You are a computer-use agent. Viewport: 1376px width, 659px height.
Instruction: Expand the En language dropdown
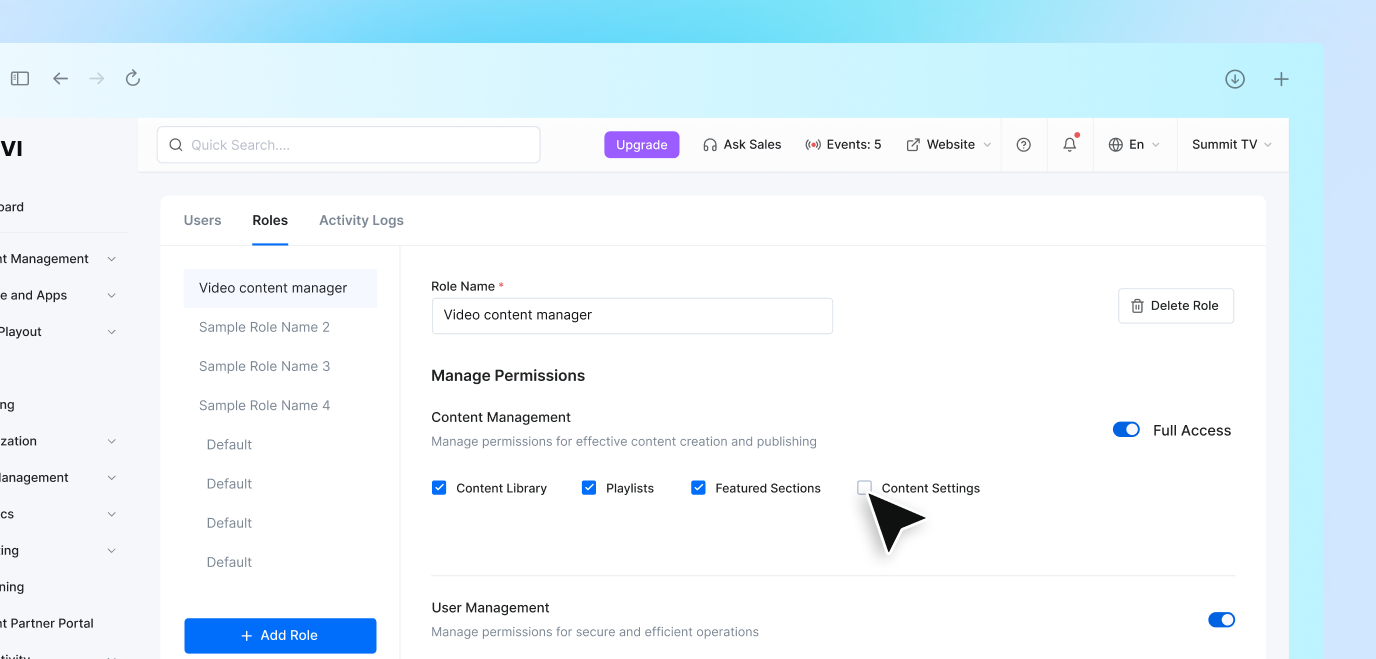click(x=1157, y=144)
